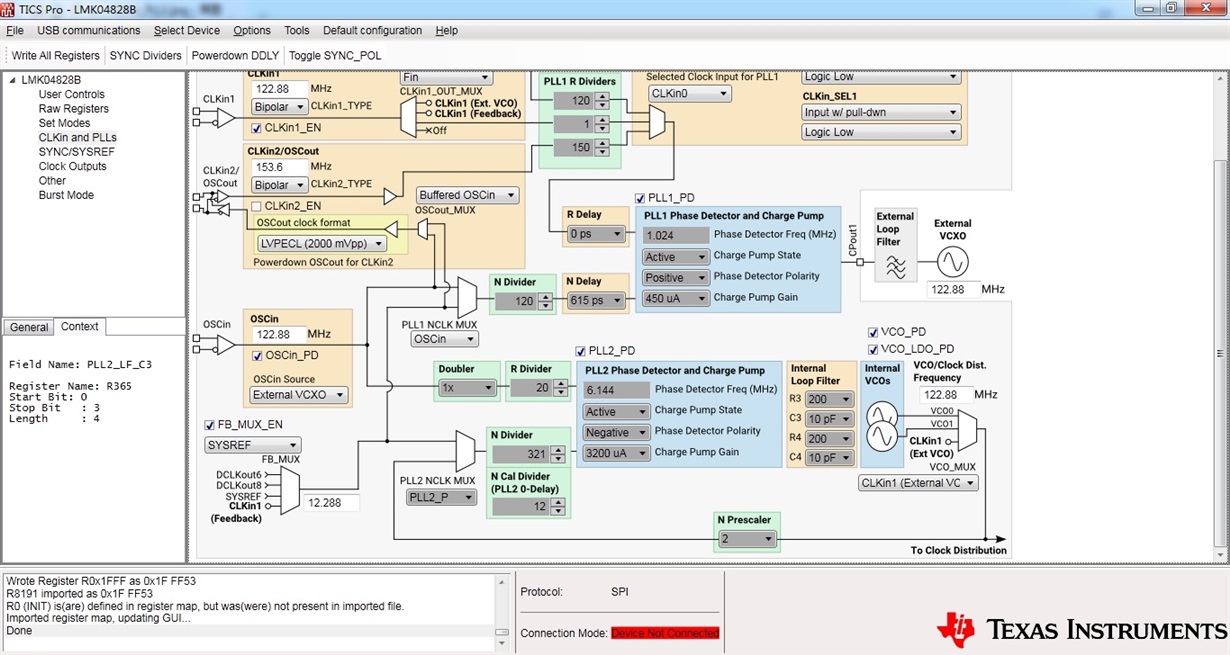Screen dimensions: 1230x655
Task: Click the CLKin1 input buffer symbol
Action: [x=225, y=118]
